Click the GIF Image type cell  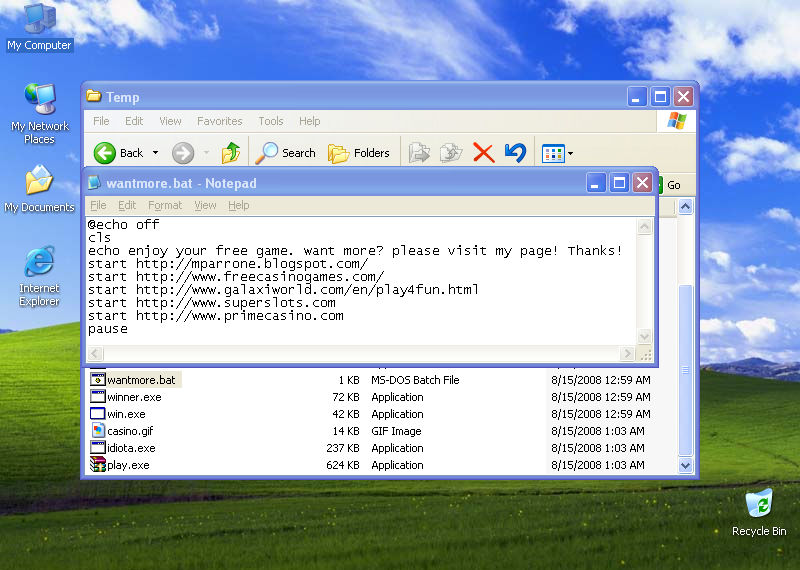tap(396, 431)
